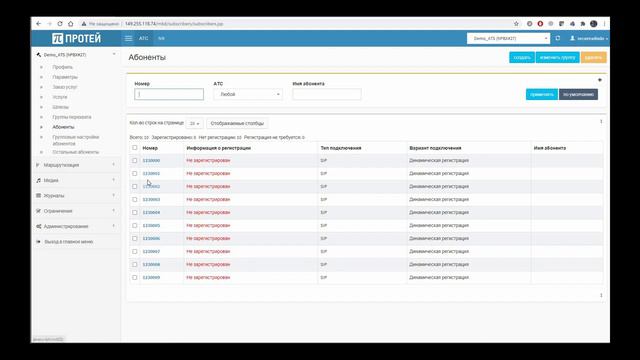Click the Отображаемые столбцы button
Viewport: 640px width, 360px height.
tap(237, 123)
